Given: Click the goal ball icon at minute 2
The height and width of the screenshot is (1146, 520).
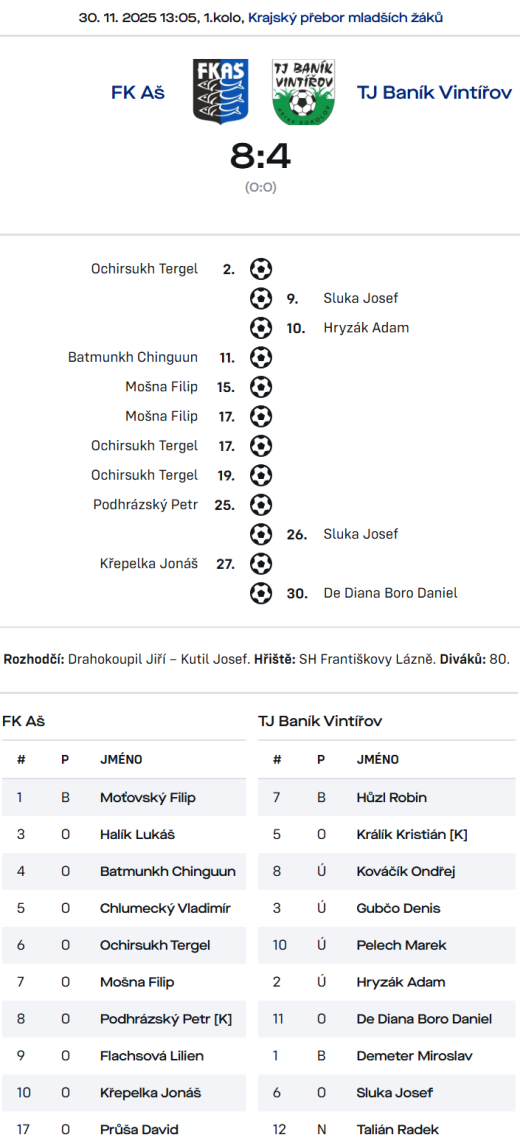Looking at the screenshot, I should (260, 269).
